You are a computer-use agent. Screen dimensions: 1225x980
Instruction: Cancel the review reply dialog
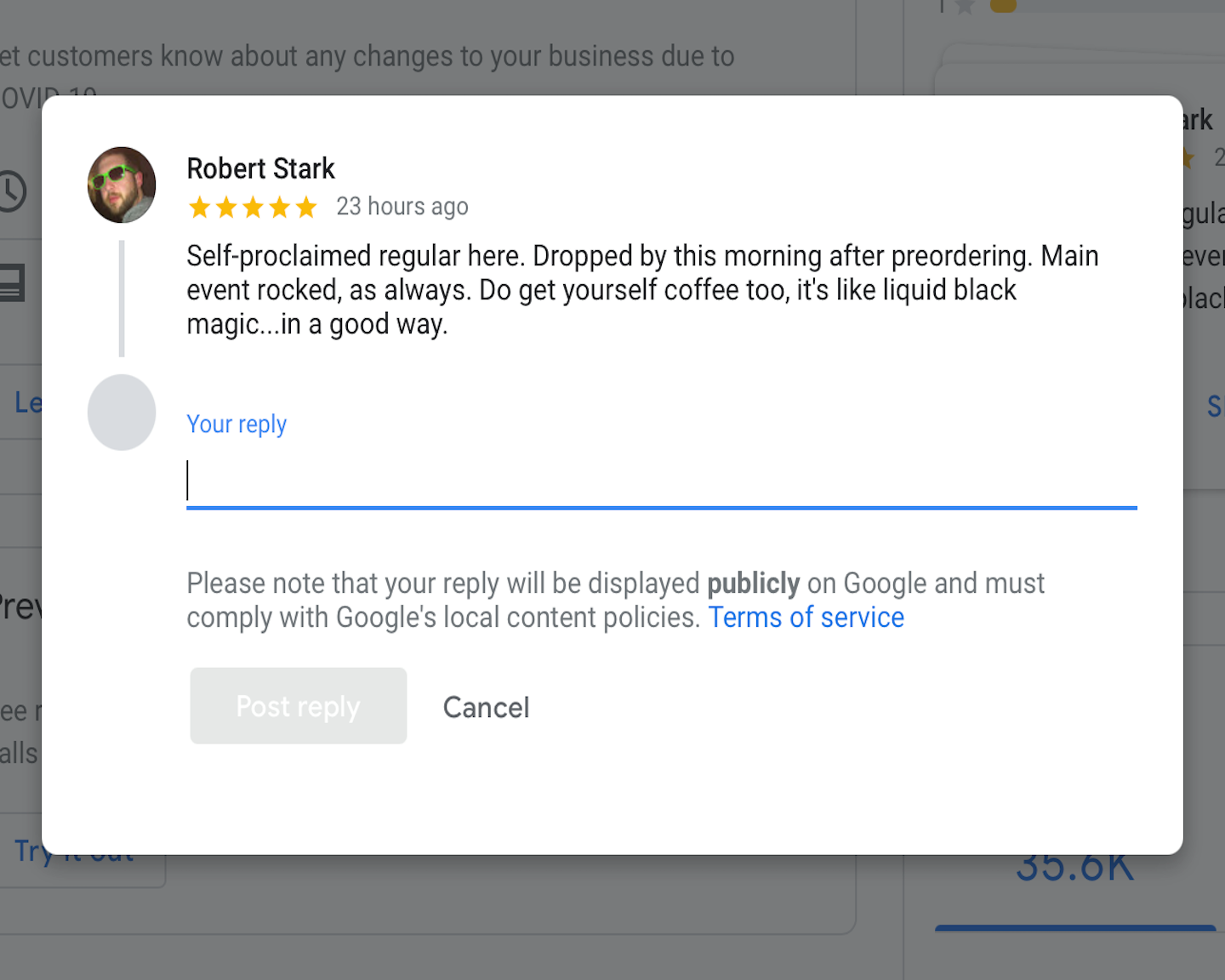(486, 707)
